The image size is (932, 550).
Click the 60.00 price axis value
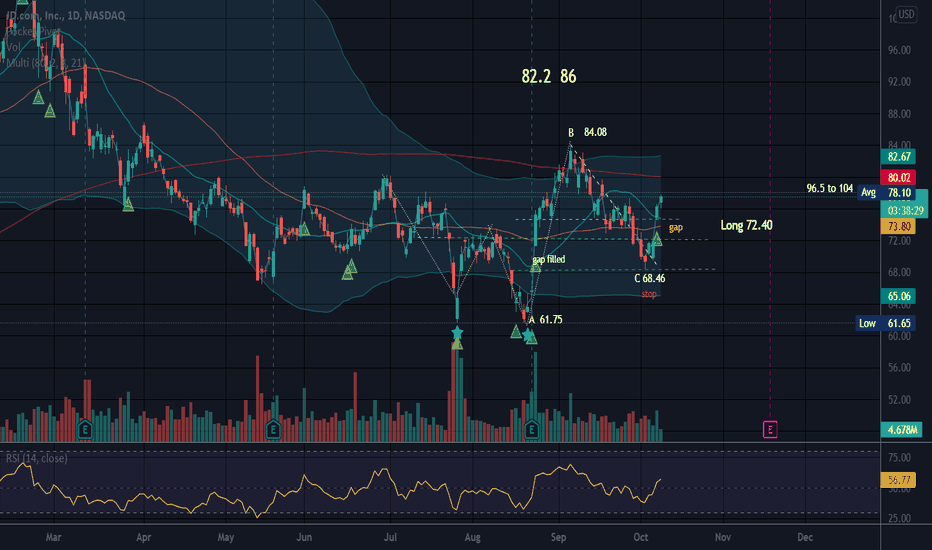(x=899, y=336)
